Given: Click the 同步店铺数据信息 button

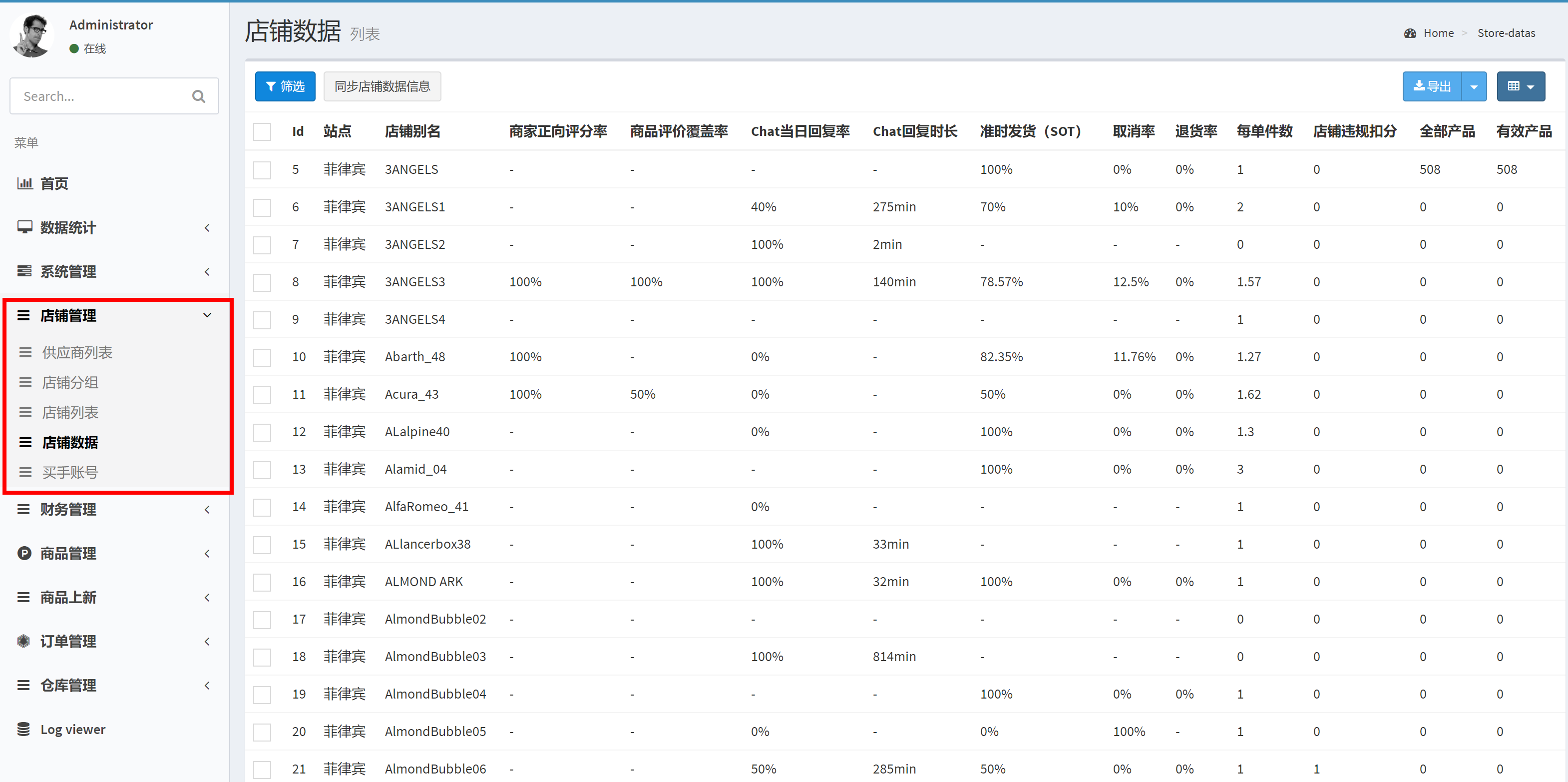Looking at the screenshot, I should coord(382,86).
